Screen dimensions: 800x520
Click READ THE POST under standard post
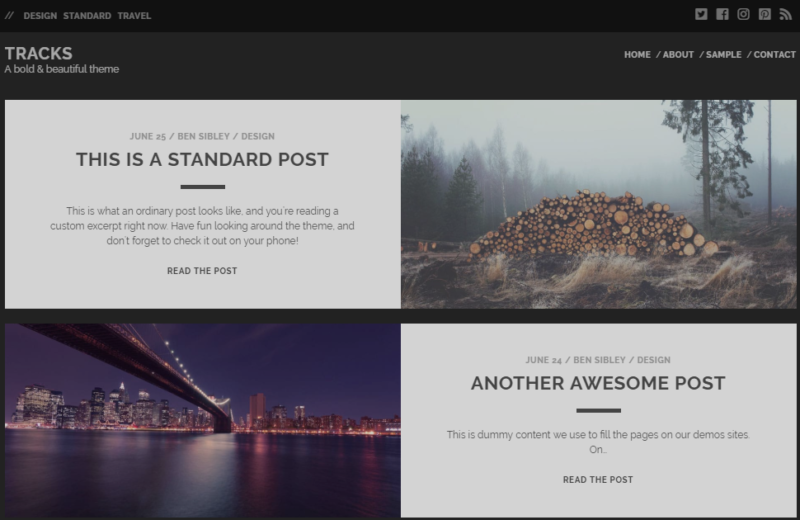pyautogui.click(x=202, y=271)
